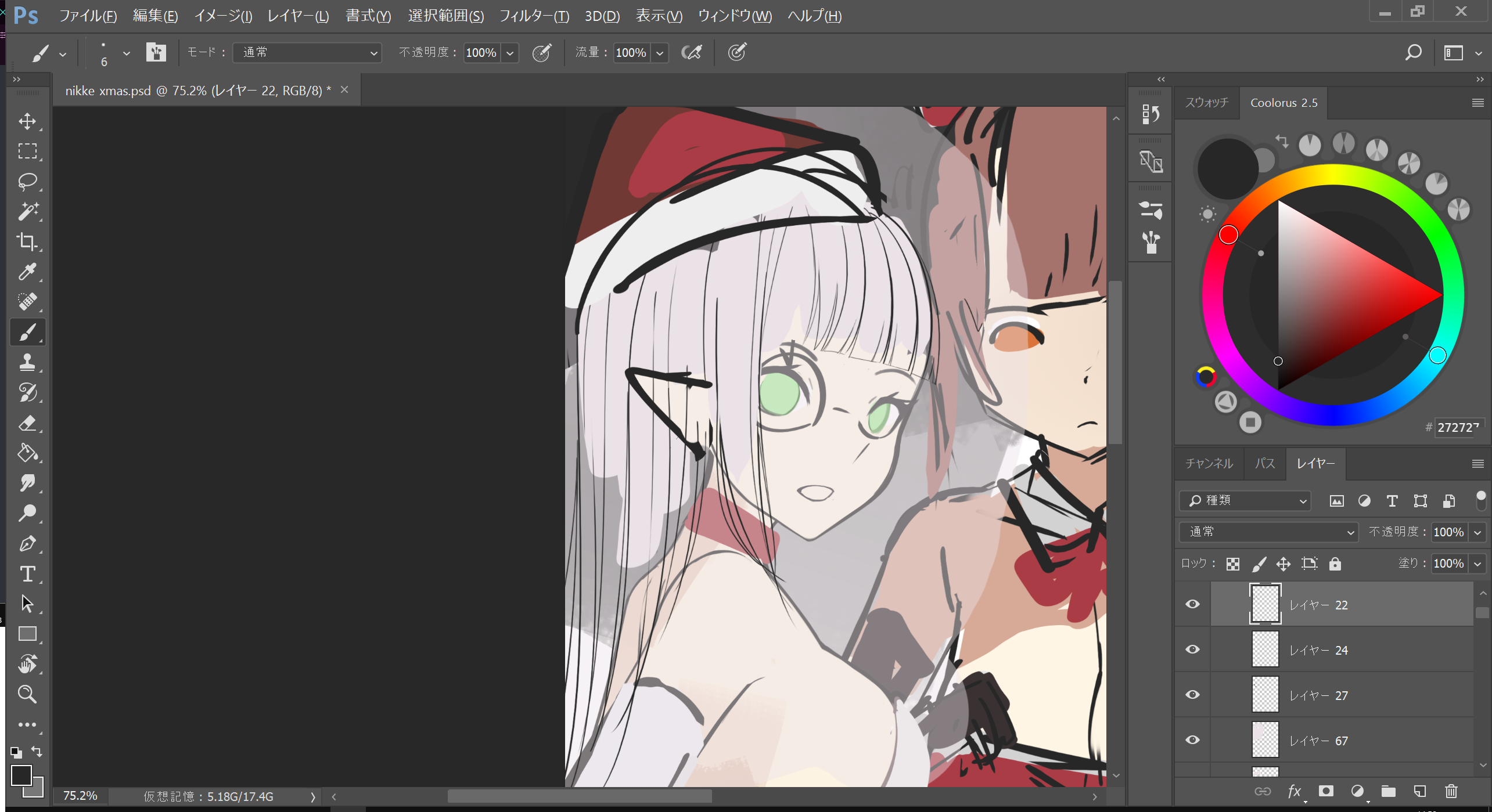This screenshot has height=812, width=1492.
Task: Click the Search magnifier in options bar
Action: coord(1412,53)
